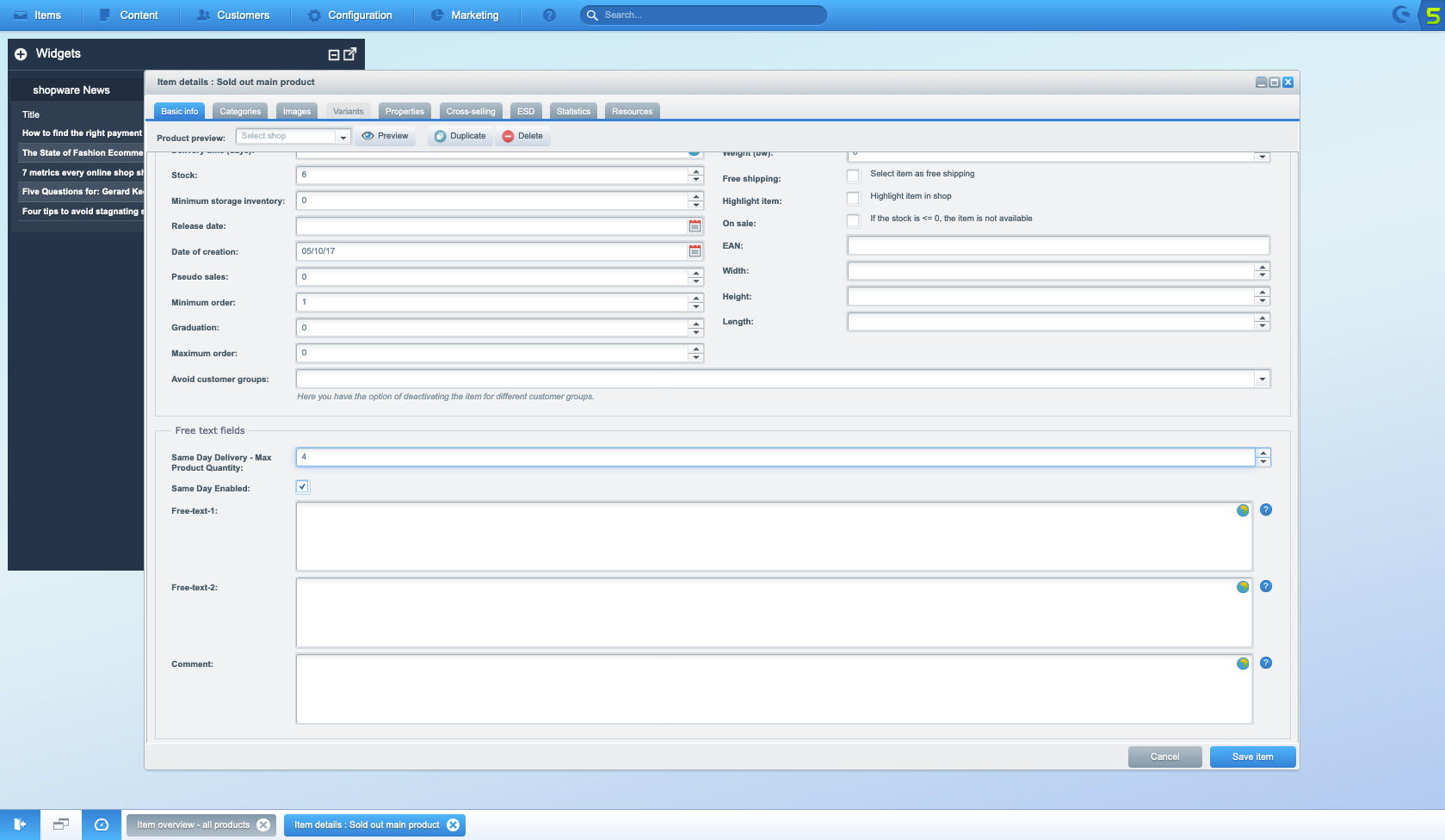Switch to the Cross-selling tab
Viewport: 1445px width, 840px height.
click(x=471, y=111)
